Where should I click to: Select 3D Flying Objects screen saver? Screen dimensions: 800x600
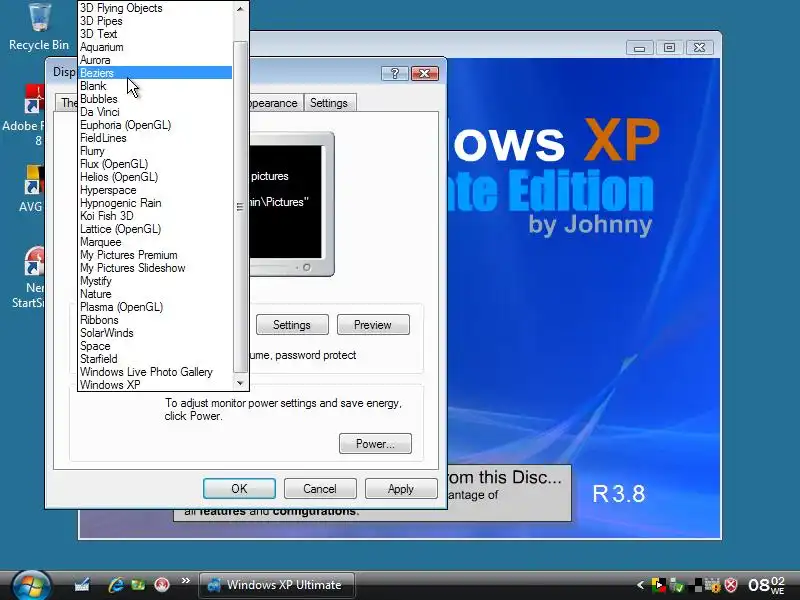[156, 8]
